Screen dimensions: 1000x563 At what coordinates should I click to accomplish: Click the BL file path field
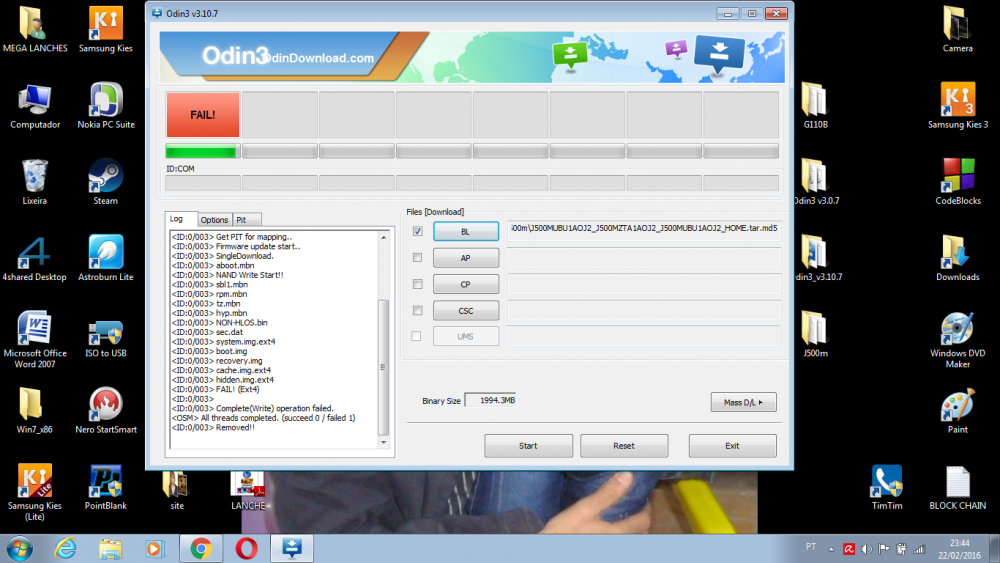coord(643,229)
